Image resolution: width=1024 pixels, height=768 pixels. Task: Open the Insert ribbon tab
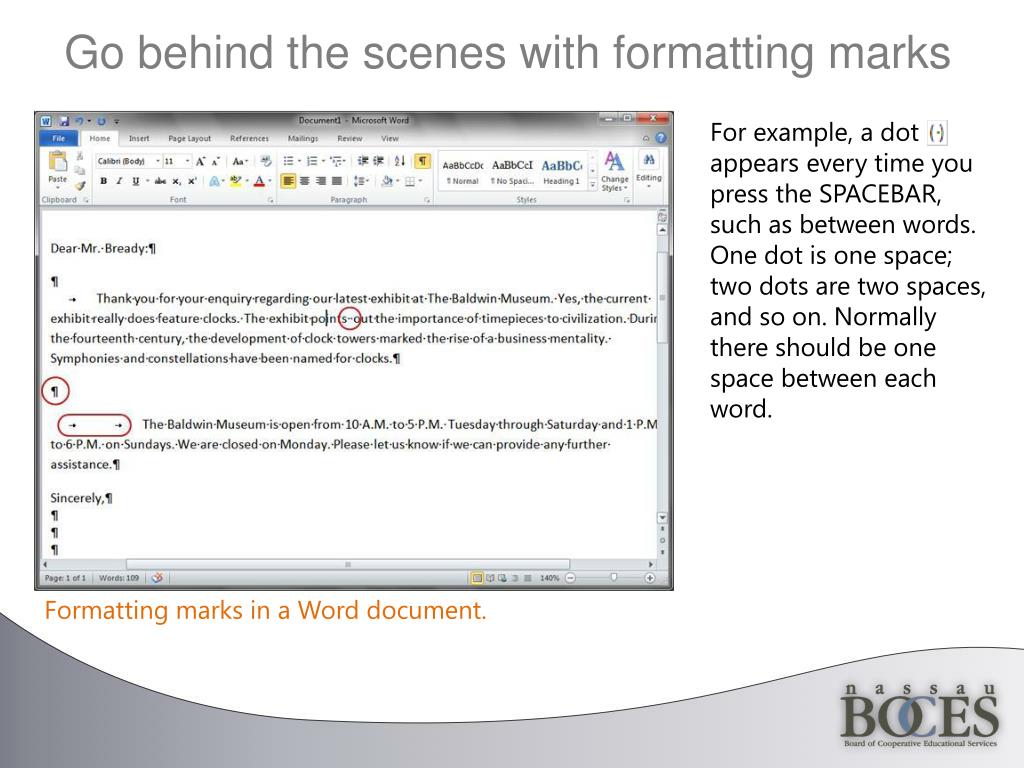click(x=139, y=138)
